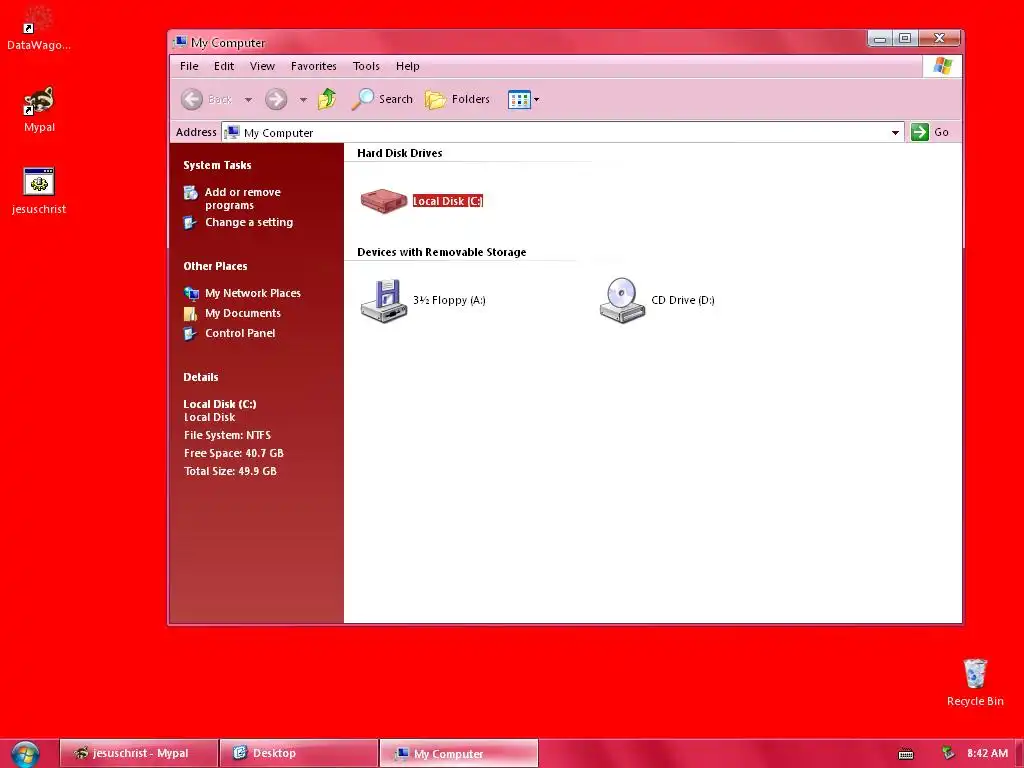Go up one folder level
Viewport: 1024px width, 768px height.
pyautogui.click(x=327, y=99)
